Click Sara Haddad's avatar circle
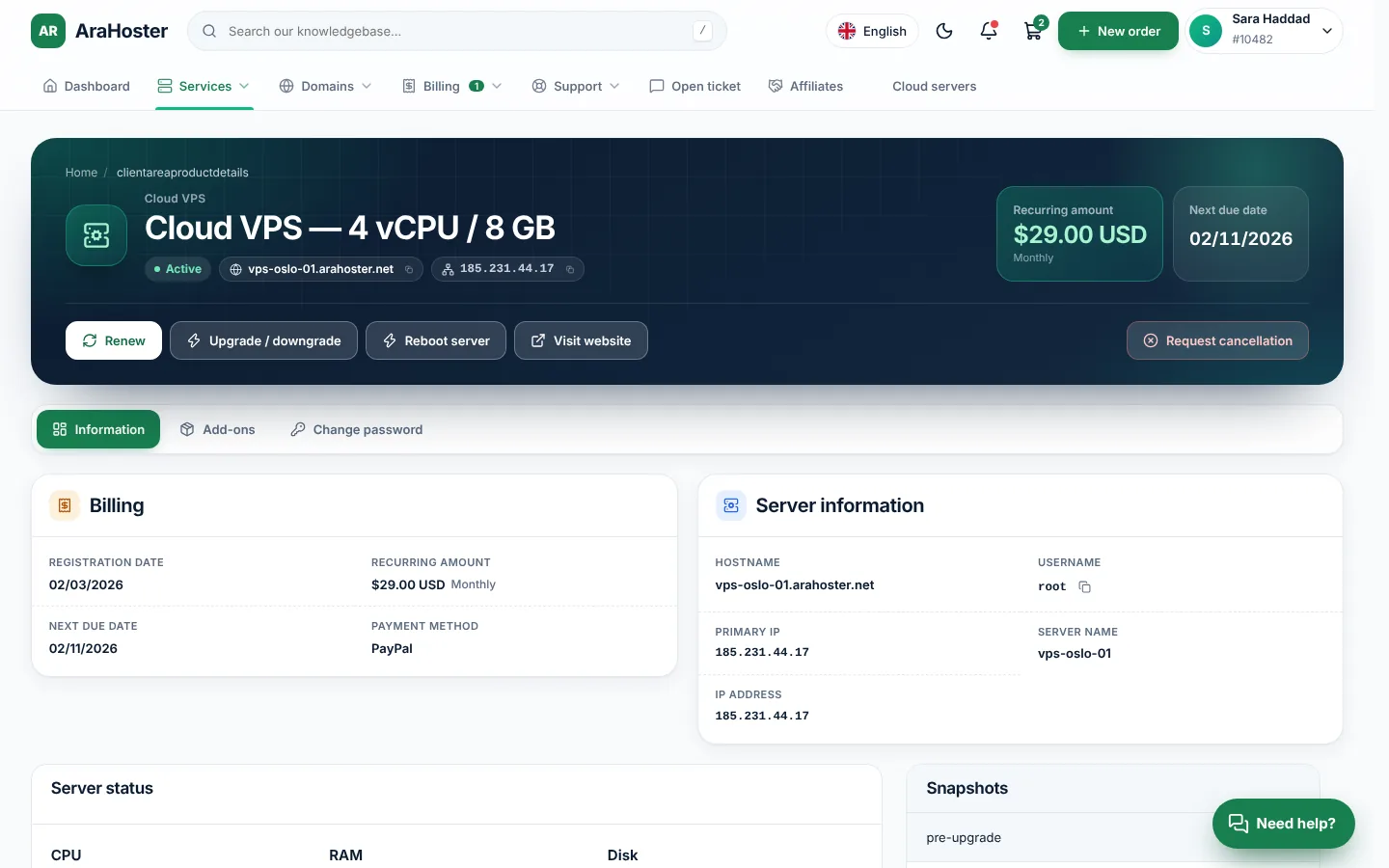The height and width of the screenshot is (868, 1389). click(1206, 31)
